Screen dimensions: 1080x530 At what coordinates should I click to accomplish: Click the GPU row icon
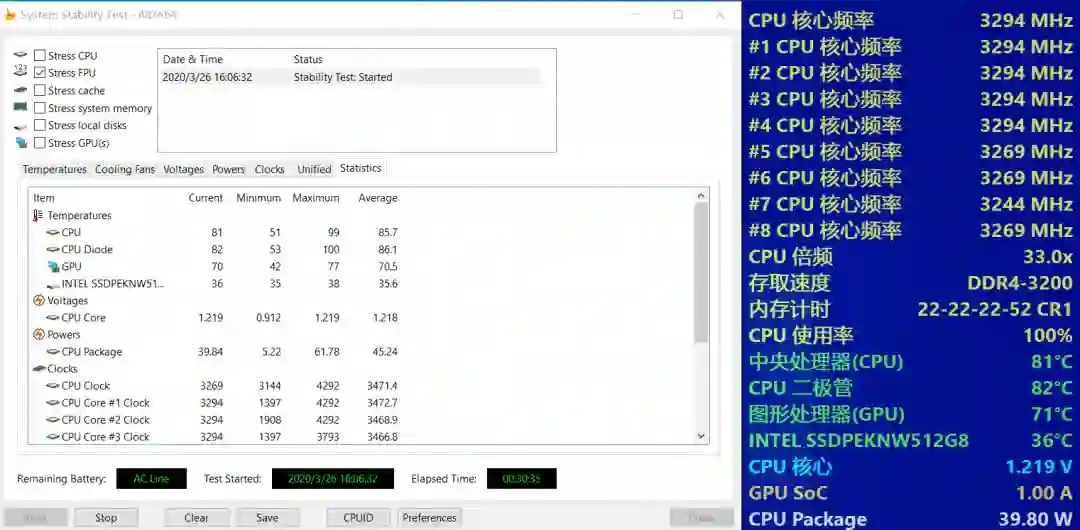click(53, 267)
